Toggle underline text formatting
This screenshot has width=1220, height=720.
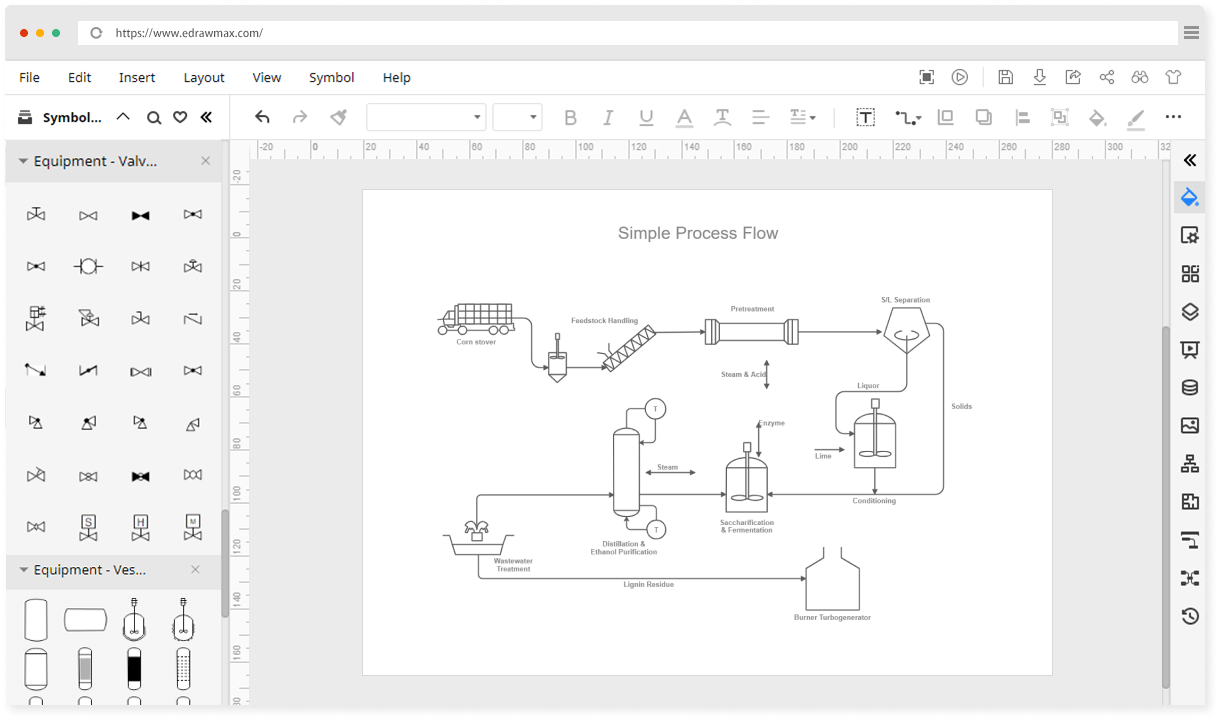click(x=646, y=117)
